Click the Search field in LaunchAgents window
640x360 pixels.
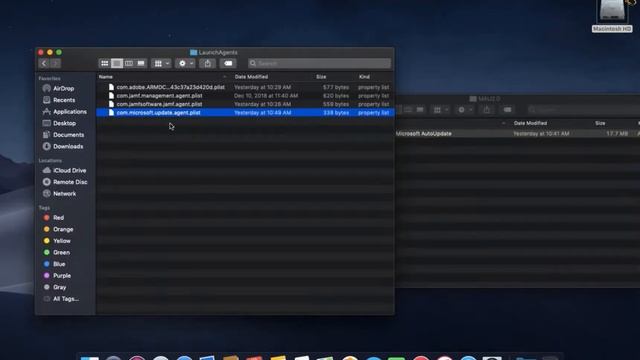click(x=320, y=63)
